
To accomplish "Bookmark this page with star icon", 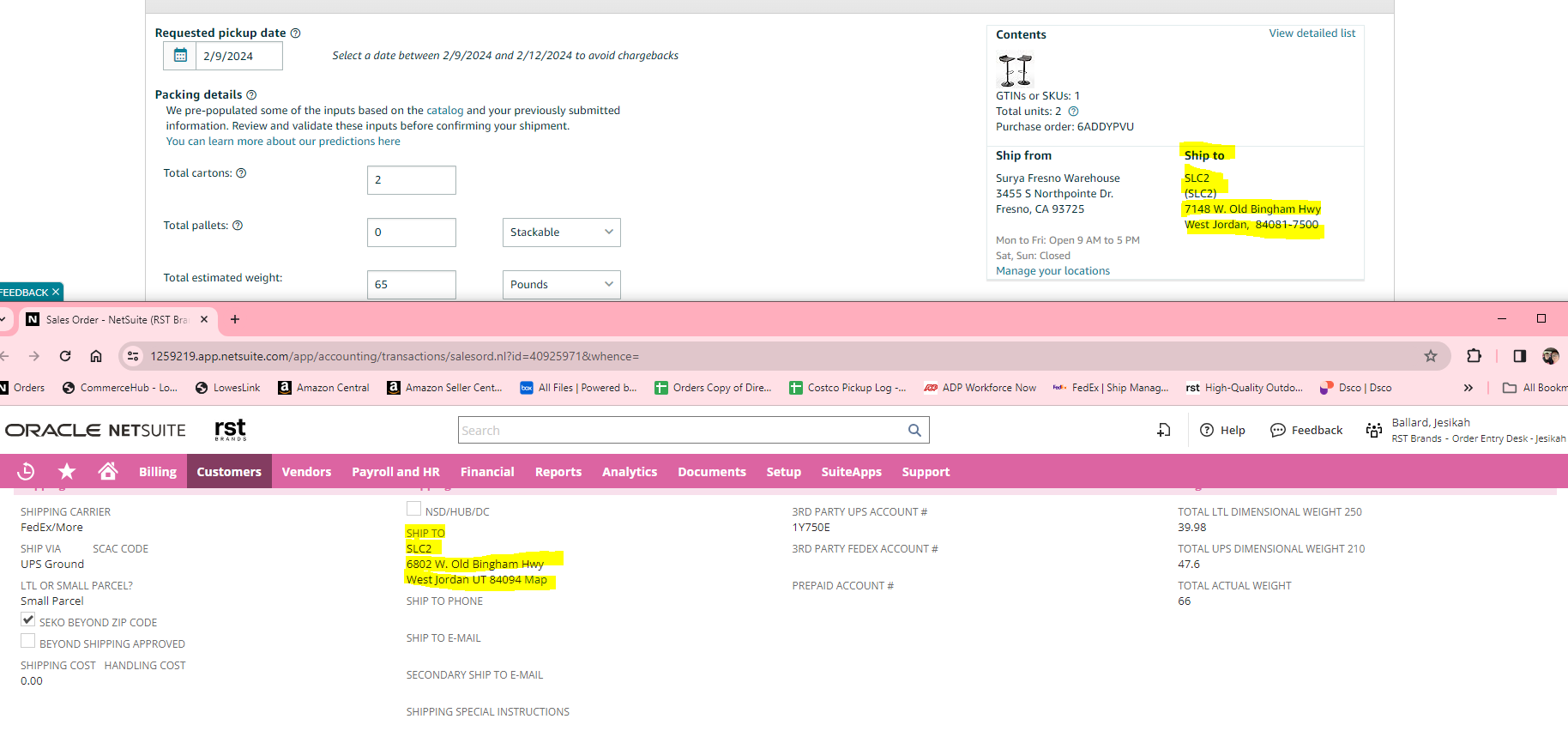I will coord(1431,356).
